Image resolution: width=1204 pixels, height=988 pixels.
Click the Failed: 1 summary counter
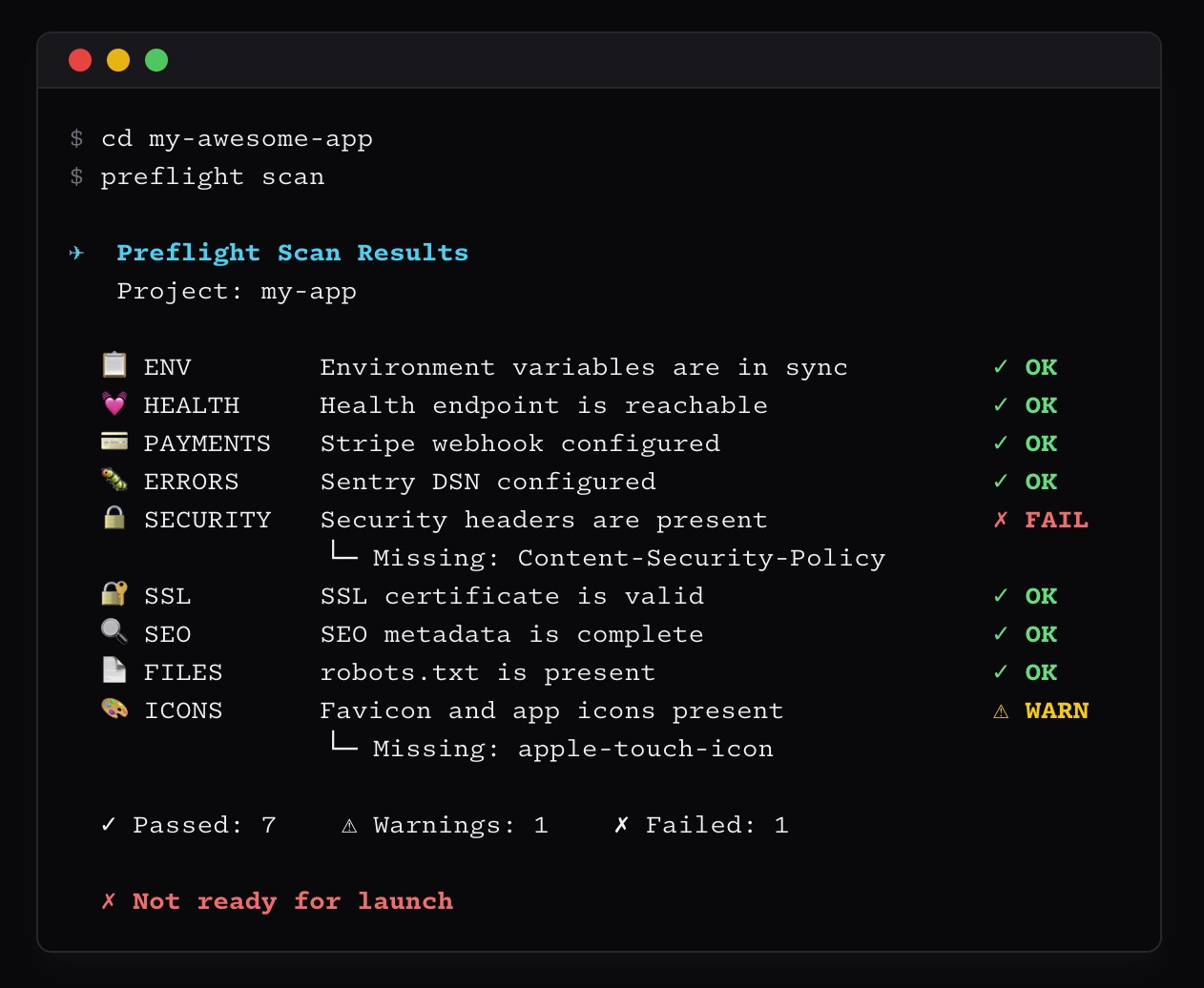pos(703,824)
